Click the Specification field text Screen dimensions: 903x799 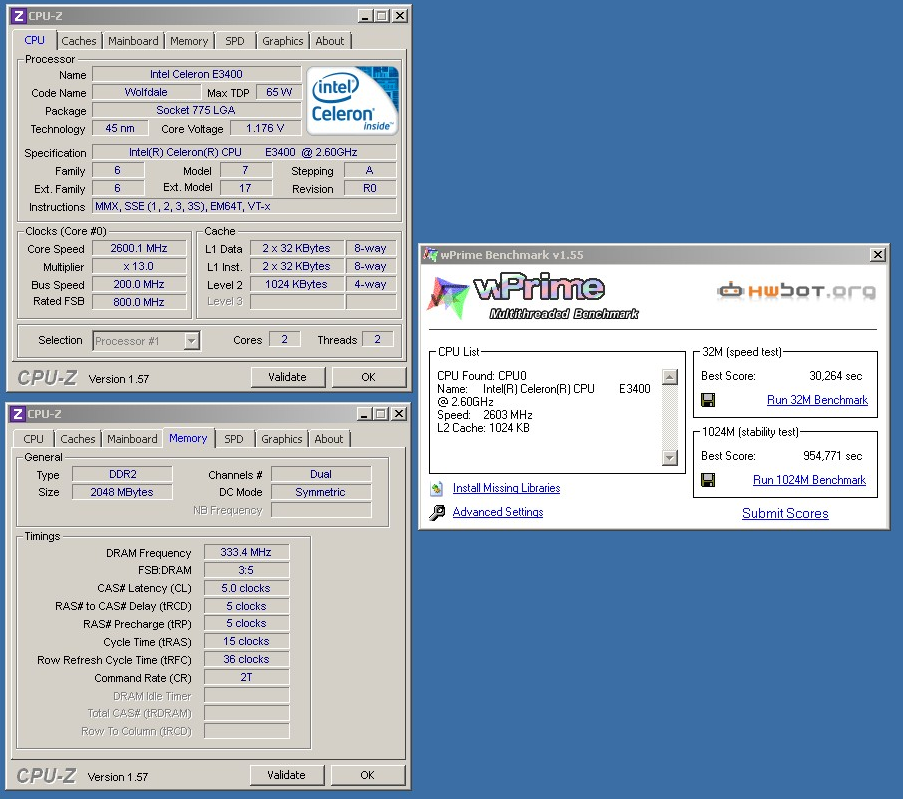point(244,152)
